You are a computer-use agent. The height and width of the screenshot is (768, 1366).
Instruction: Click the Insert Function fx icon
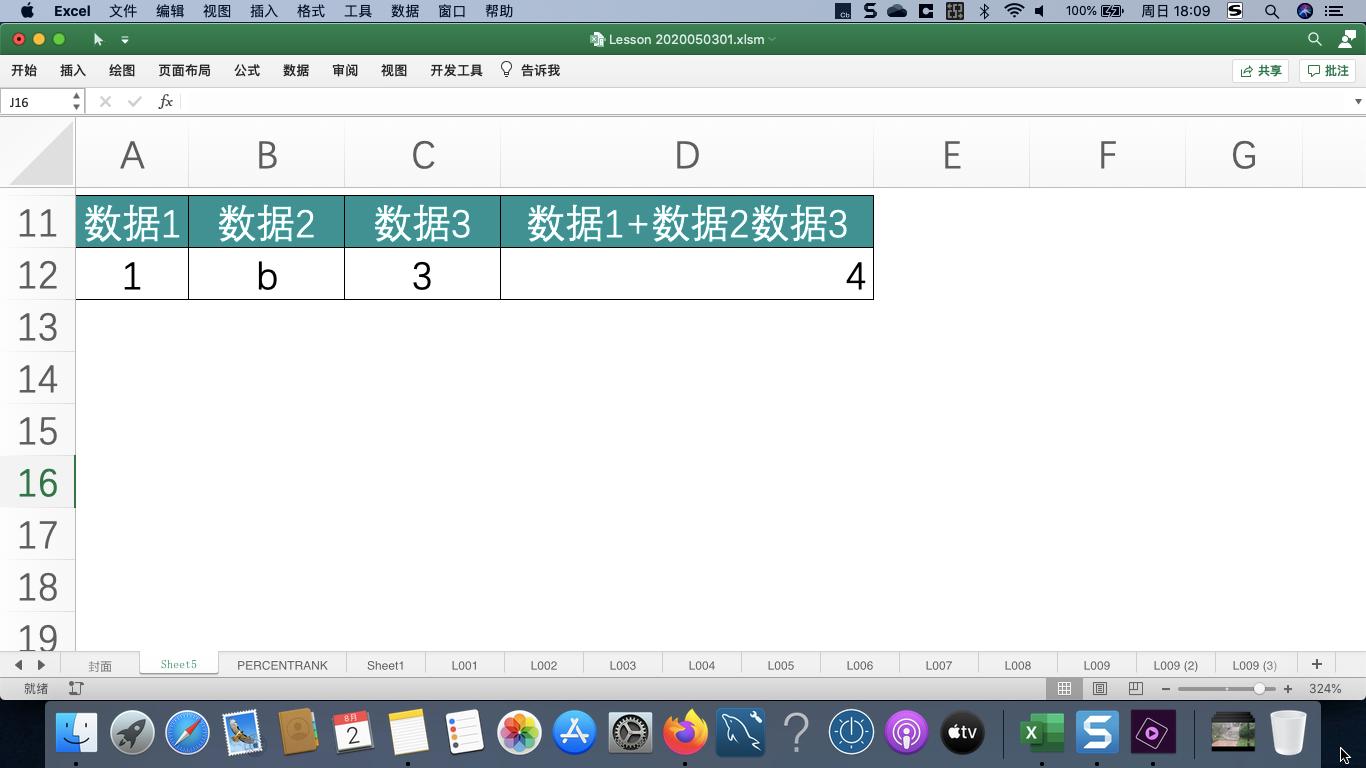tap(165, 101)
